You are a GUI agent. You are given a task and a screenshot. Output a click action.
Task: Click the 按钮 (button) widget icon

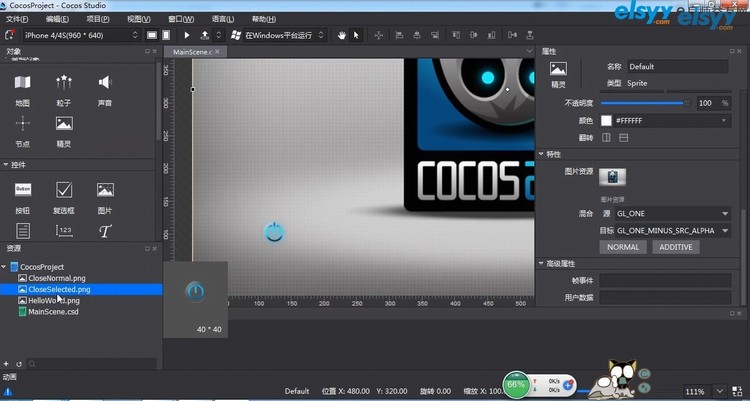tap(22, 189)
